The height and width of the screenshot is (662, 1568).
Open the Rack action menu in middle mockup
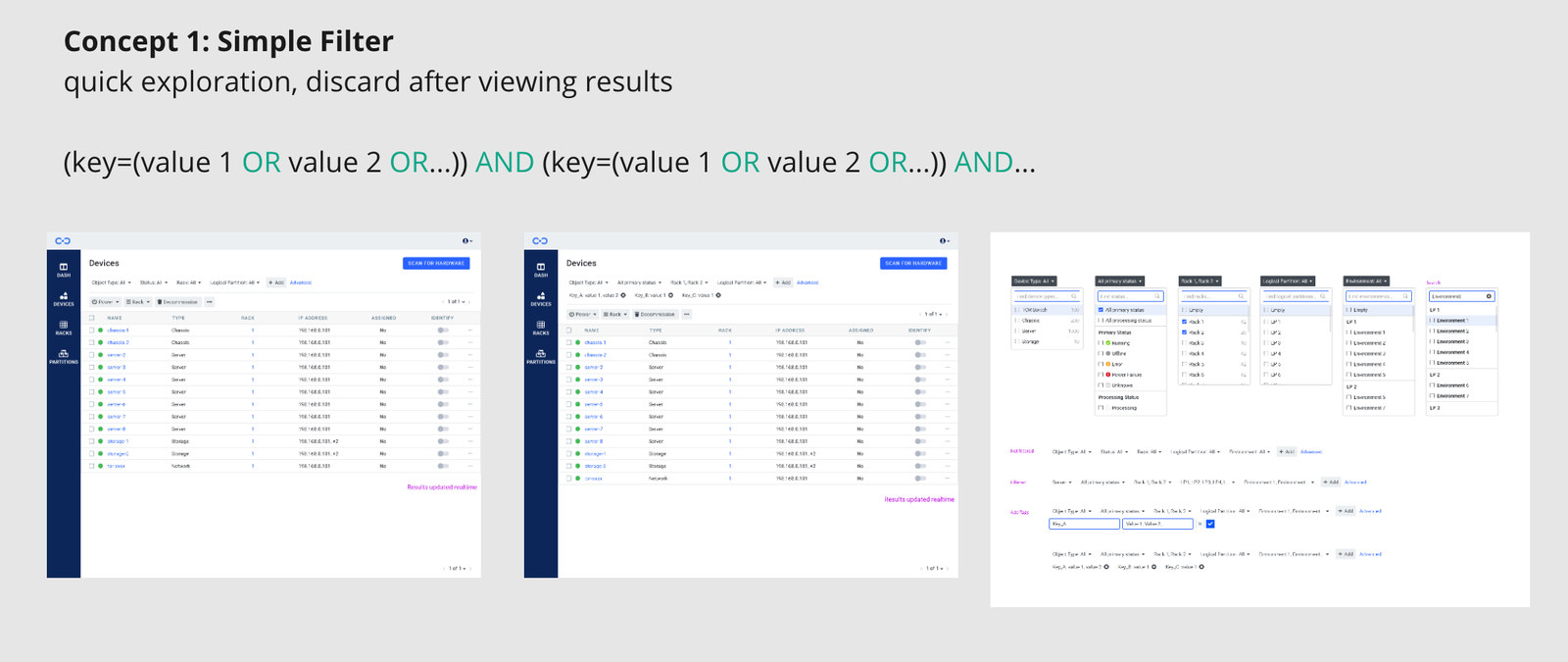coord(614,315)
